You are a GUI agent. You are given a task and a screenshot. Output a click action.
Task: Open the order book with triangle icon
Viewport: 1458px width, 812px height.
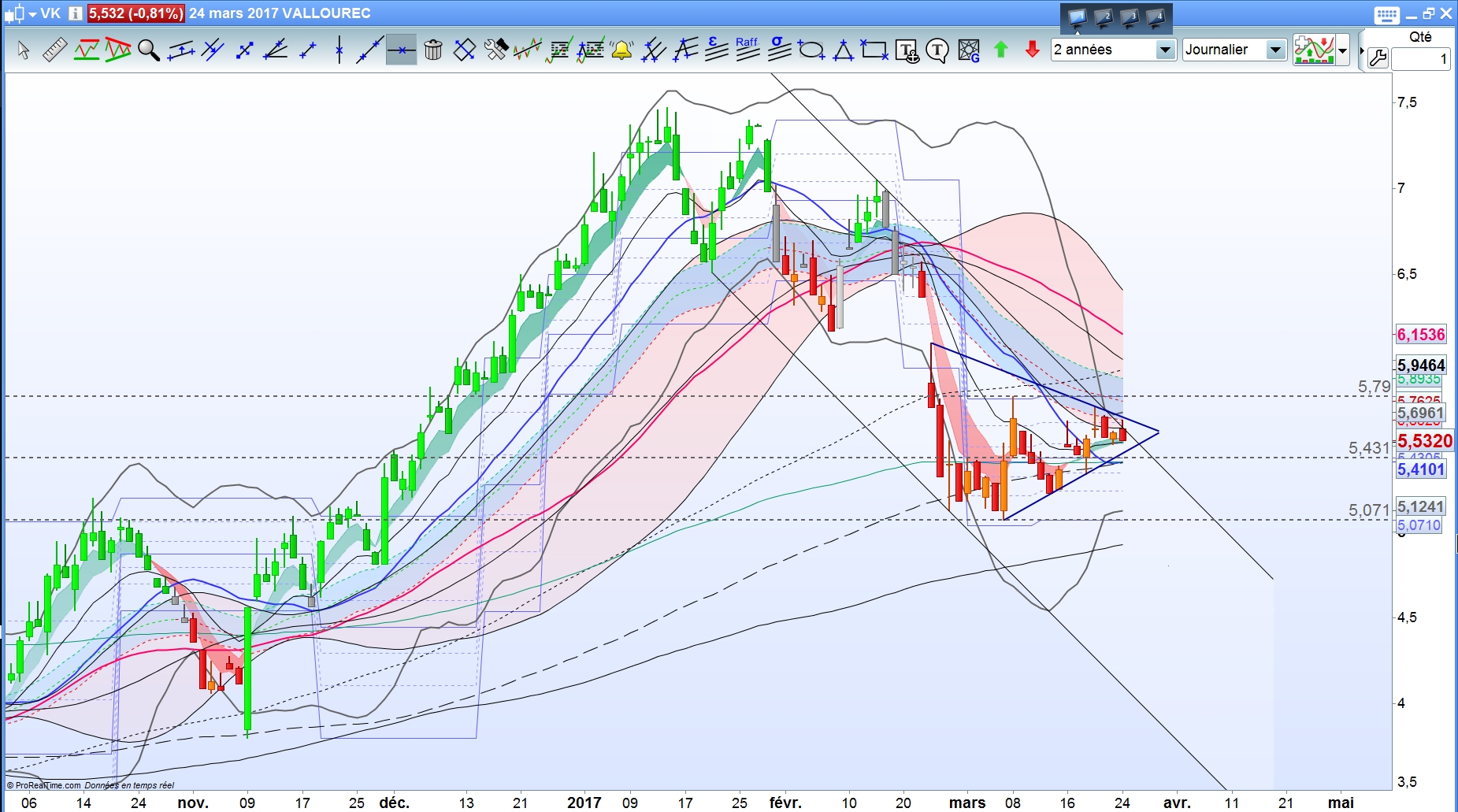[591, 50]
